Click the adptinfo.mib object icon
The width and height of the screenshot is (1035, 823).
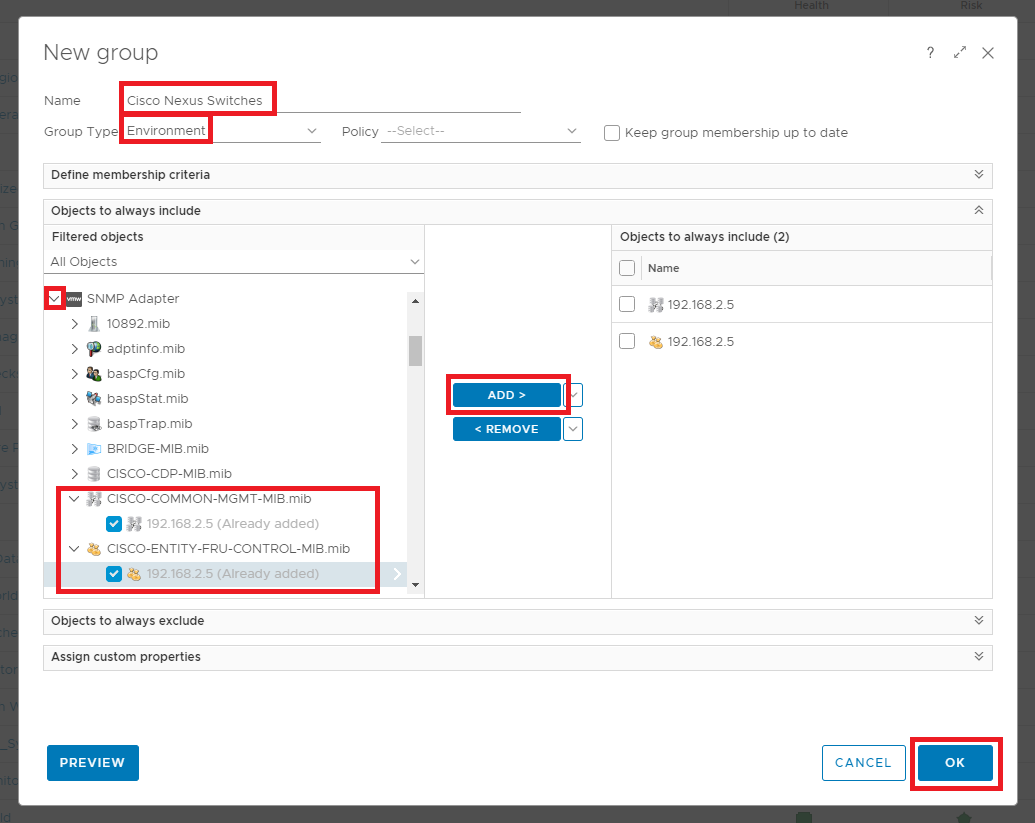pos(94,349)
